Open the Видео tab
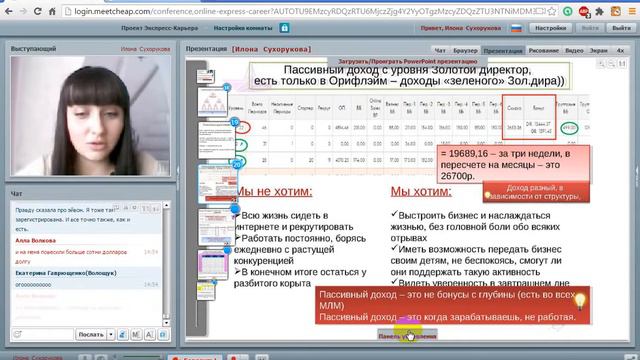The image size is (640, 360). 574,50
